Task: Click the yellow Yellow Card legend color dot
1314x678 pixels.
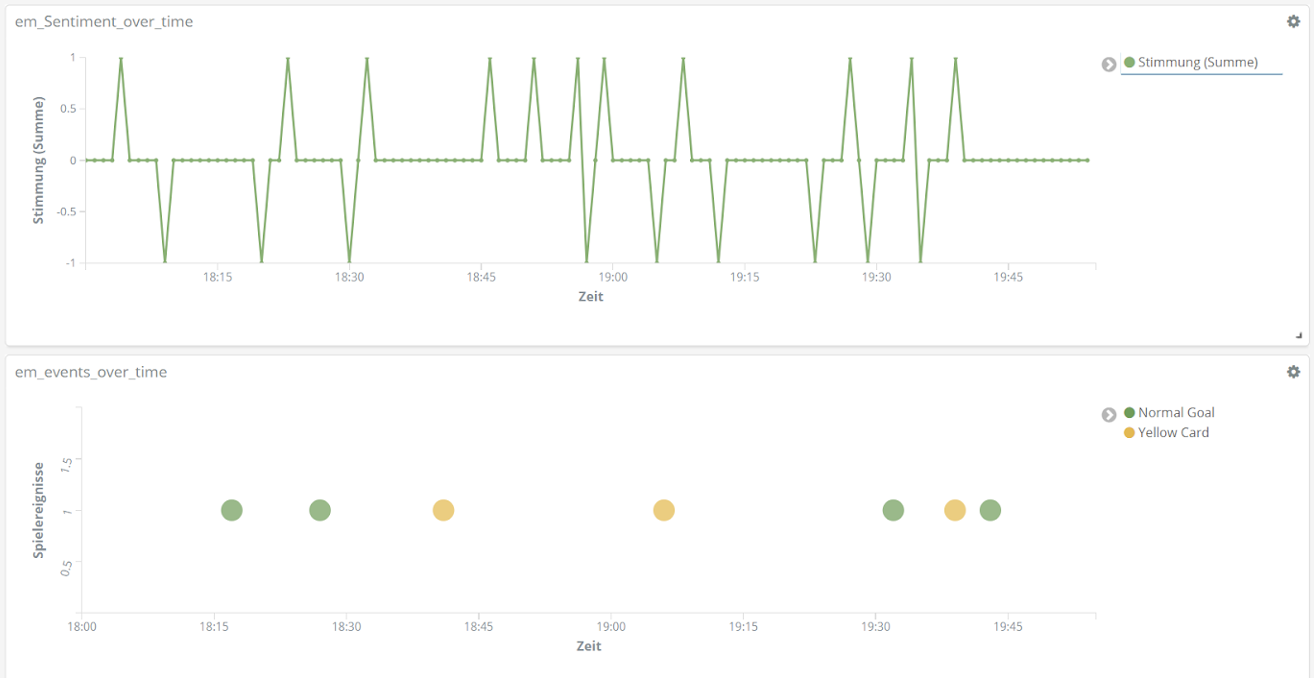Action: pos(1130,433)
